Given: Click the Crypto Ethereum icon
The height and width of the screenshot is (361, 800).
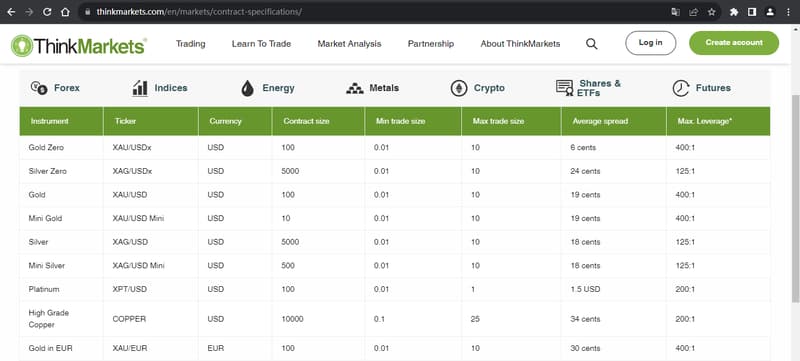Looking at the screenshot, I should click(459, 88).
